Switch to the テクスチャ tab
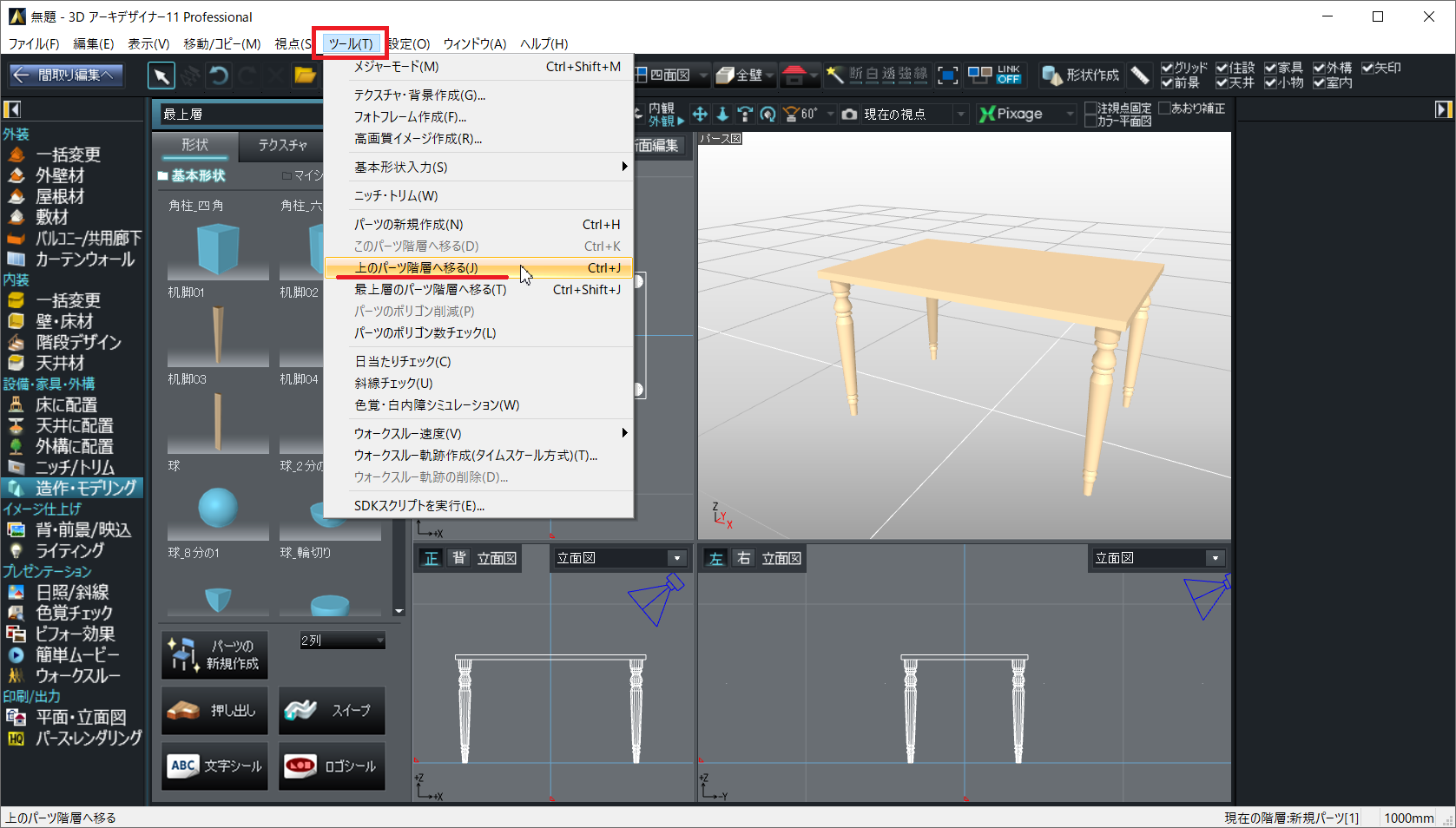 (282, 145)
